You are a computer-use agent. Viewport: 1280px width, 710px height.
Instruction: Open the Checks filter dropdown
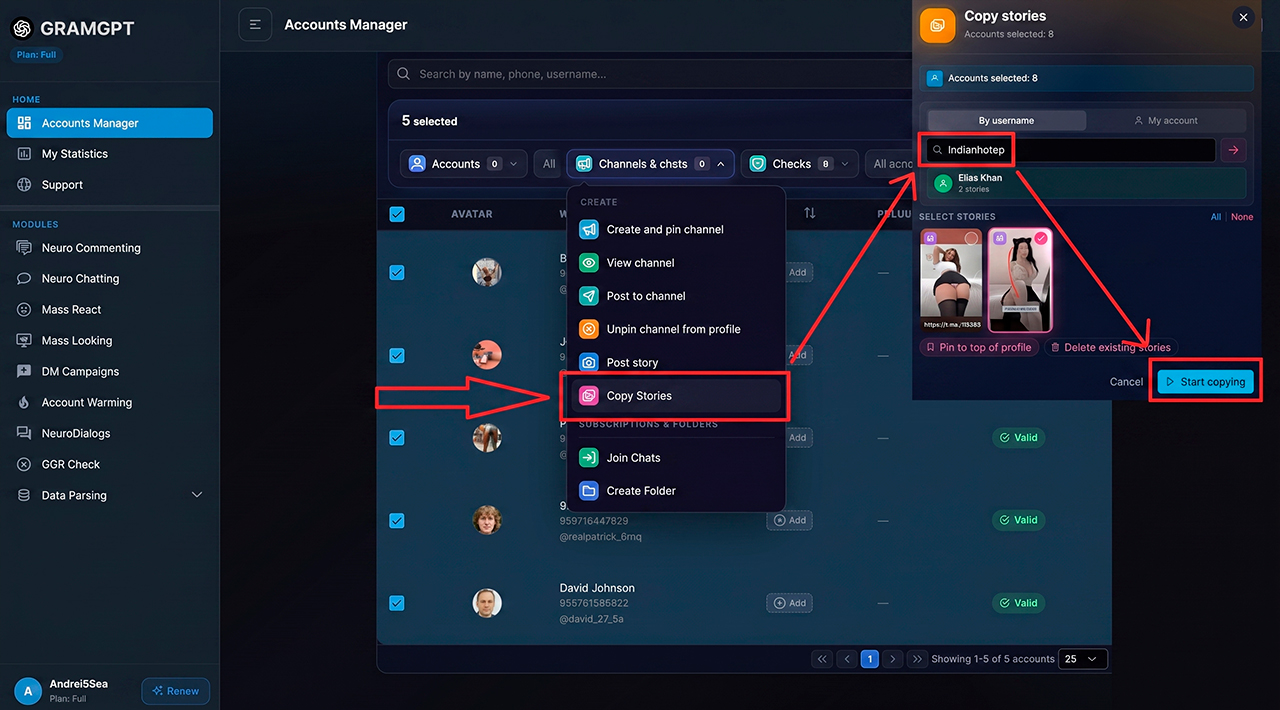pos(799,164)
